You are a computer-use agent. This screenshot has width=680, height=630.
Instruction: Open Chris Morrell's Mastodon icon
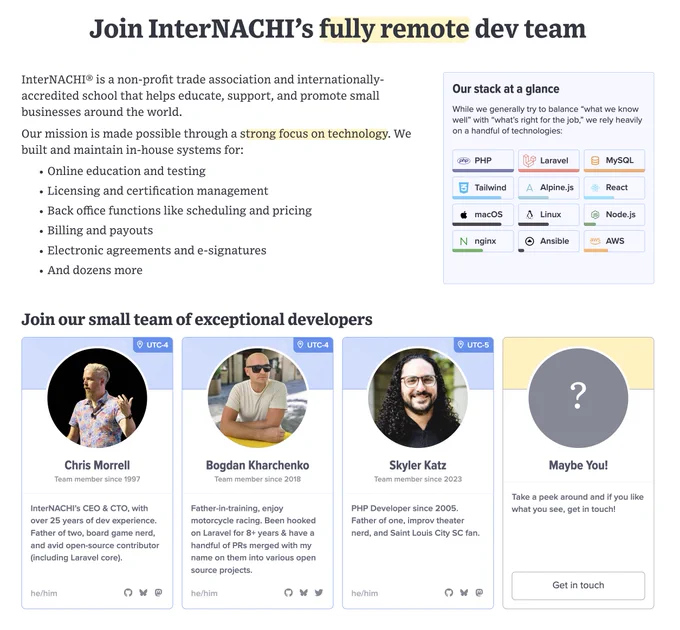[159, 593]
